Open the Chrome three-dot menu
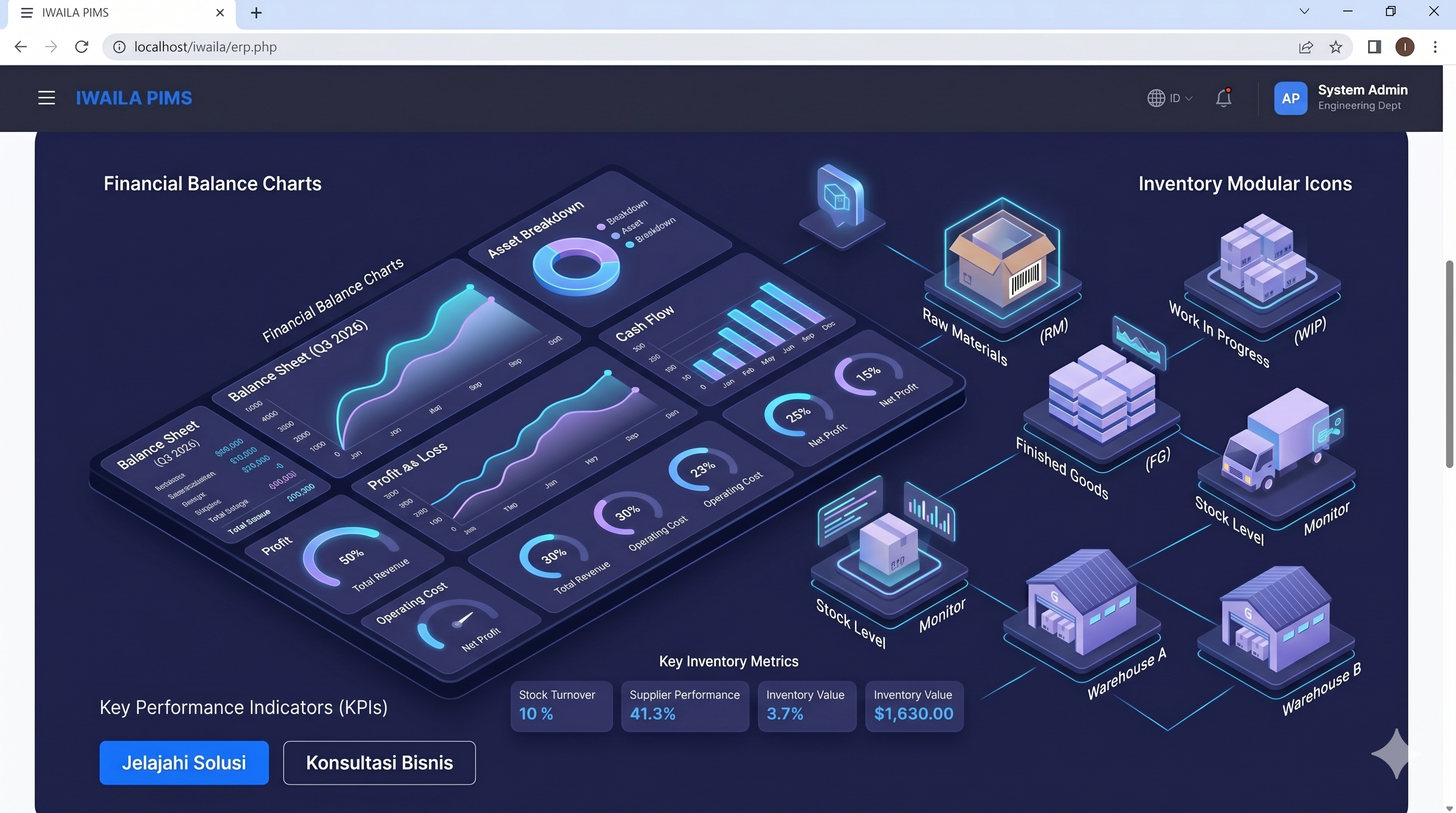The image size is (1456, 813). point(1435,47)
